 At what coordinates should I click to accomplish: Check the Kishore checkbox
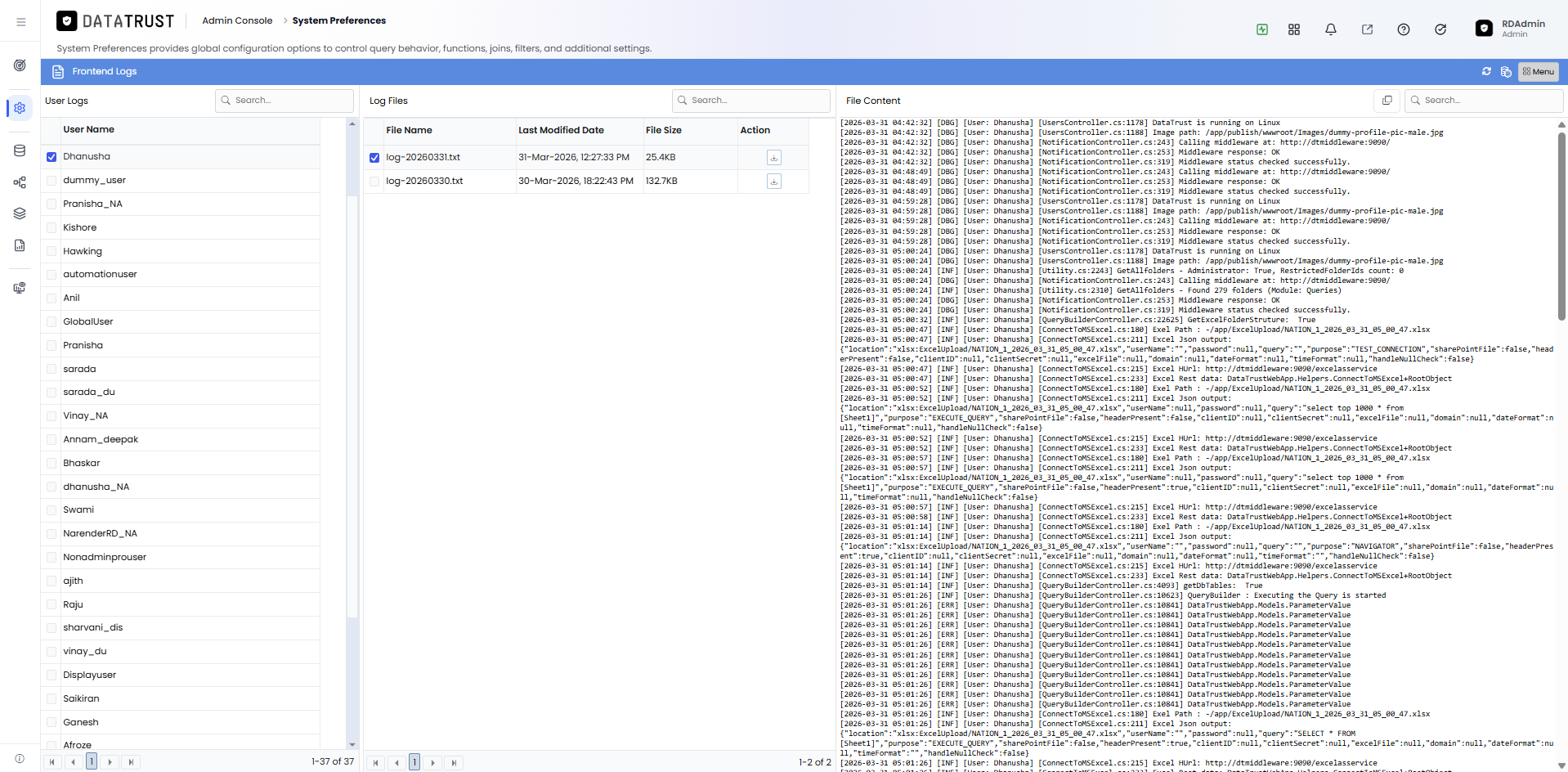point(52,228)
